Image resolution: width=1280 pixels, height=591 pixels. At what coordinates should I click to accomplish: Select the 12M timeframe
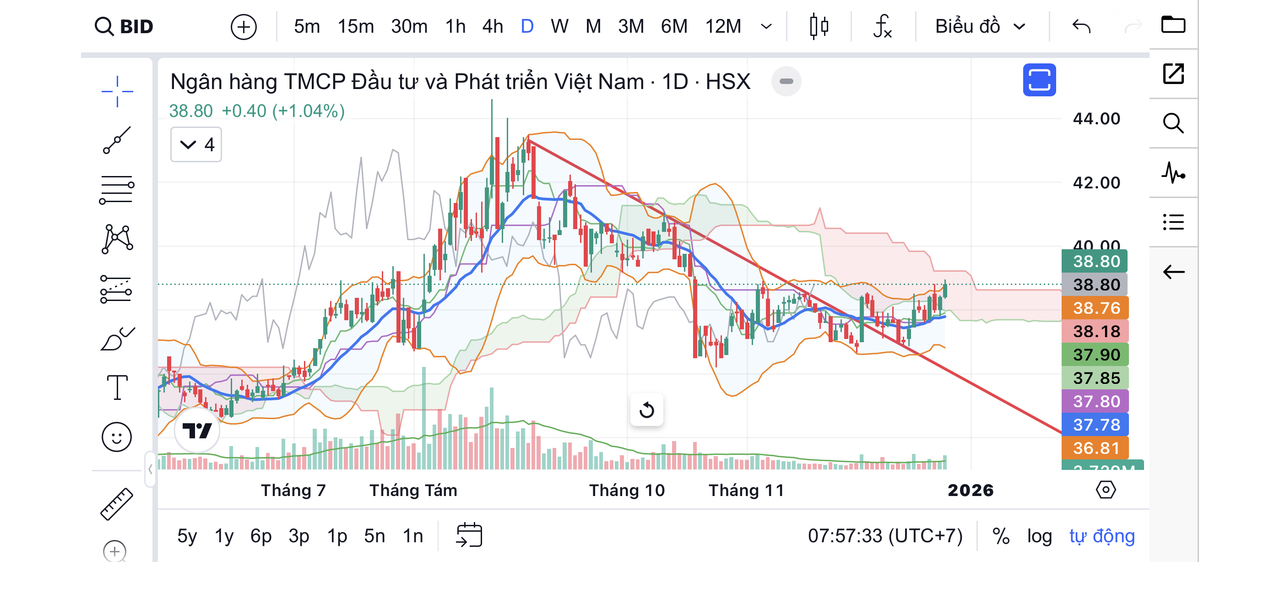[x=723, y=27]
